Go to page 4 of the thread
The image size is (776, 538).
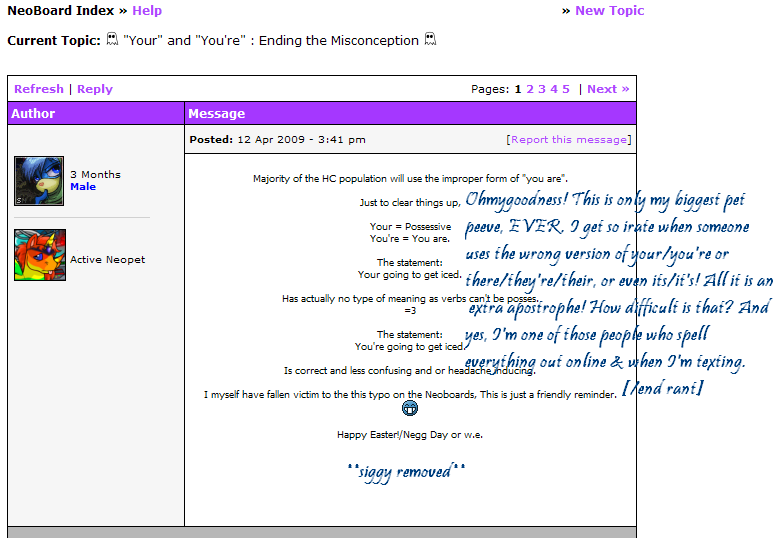tap(554, 89)
